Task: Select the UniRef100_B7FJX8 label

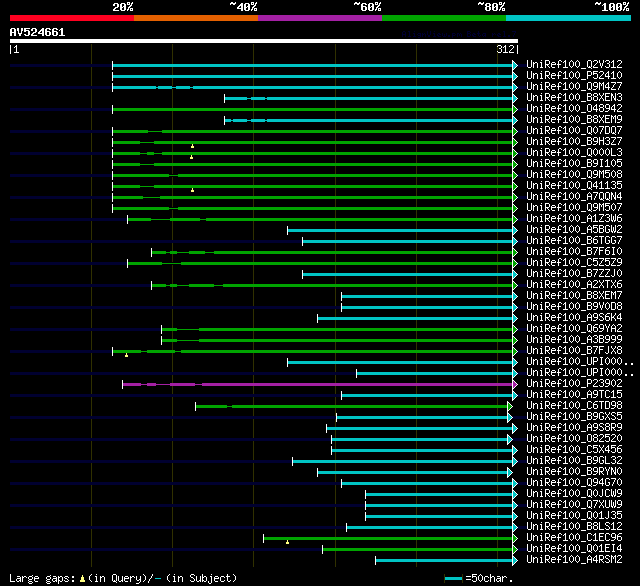Action: (x=574, y=351)
